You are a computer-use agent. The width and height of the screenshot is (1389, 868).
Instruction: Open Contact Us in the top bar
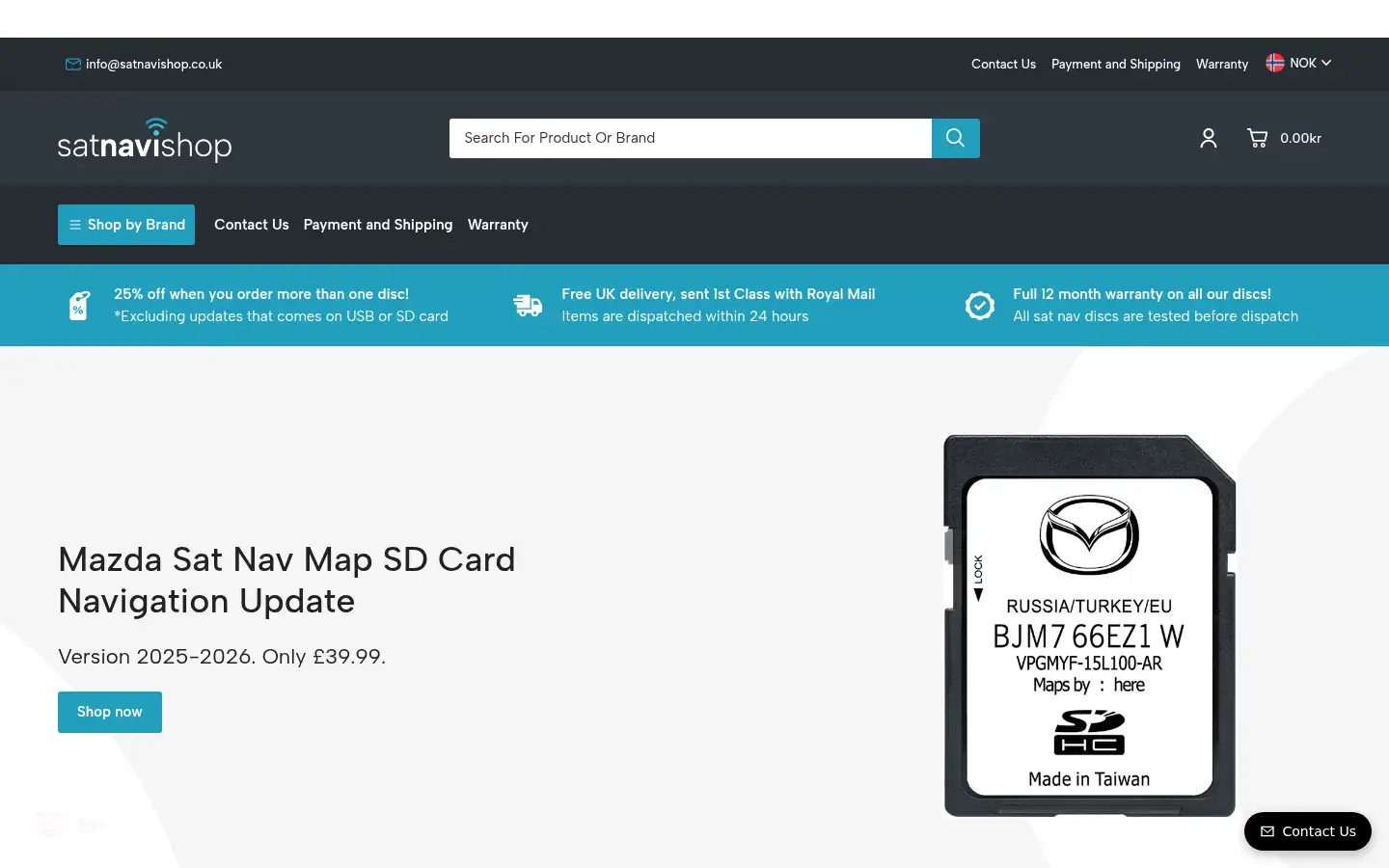1003,65
